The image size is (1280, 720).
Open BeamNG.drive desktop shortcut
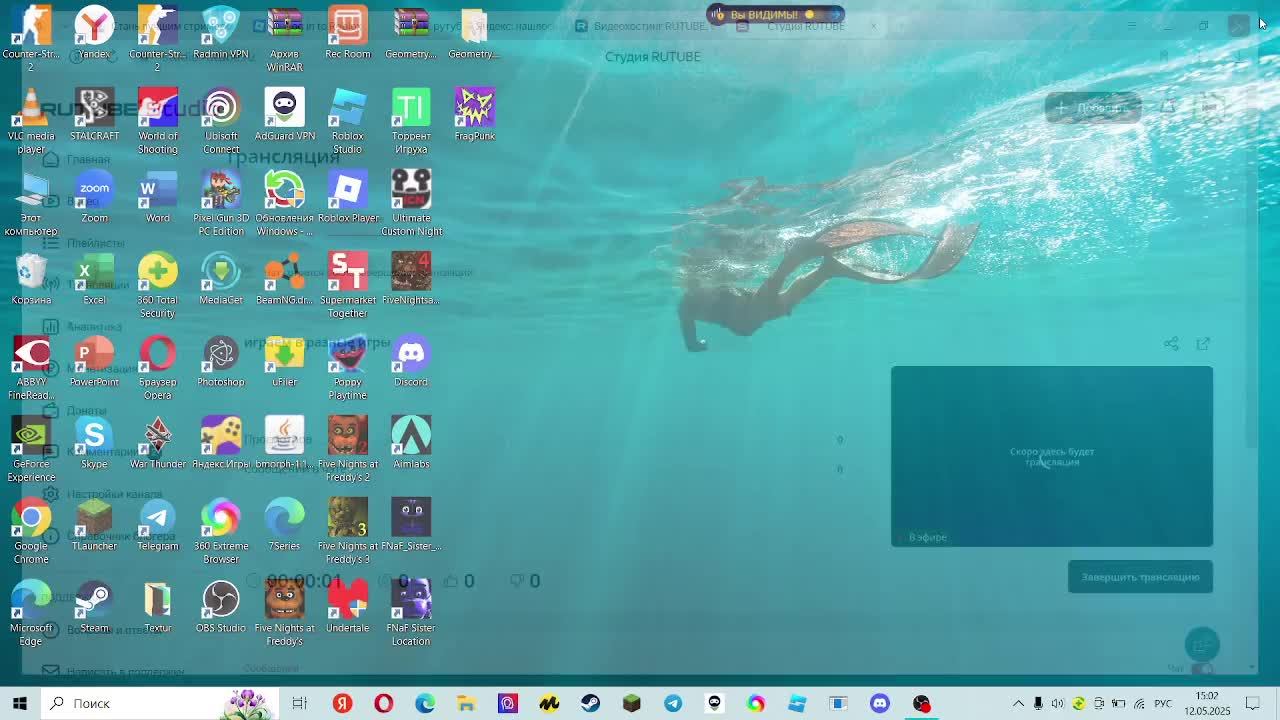[284, 279]
